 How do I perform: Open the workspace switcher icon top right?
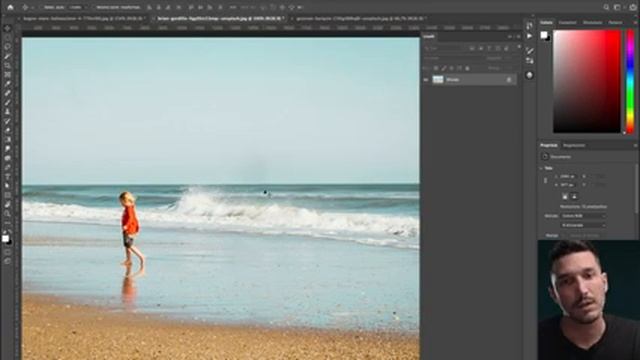pos(618,7)
